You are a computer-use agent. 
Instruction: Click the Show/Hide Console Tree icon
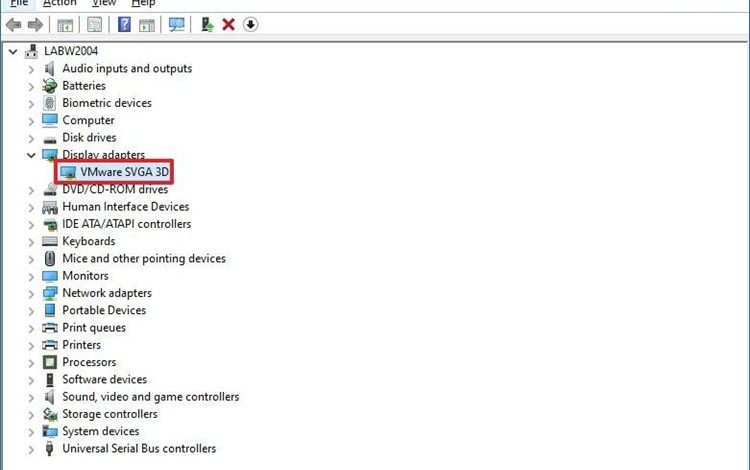coord(65,25)
